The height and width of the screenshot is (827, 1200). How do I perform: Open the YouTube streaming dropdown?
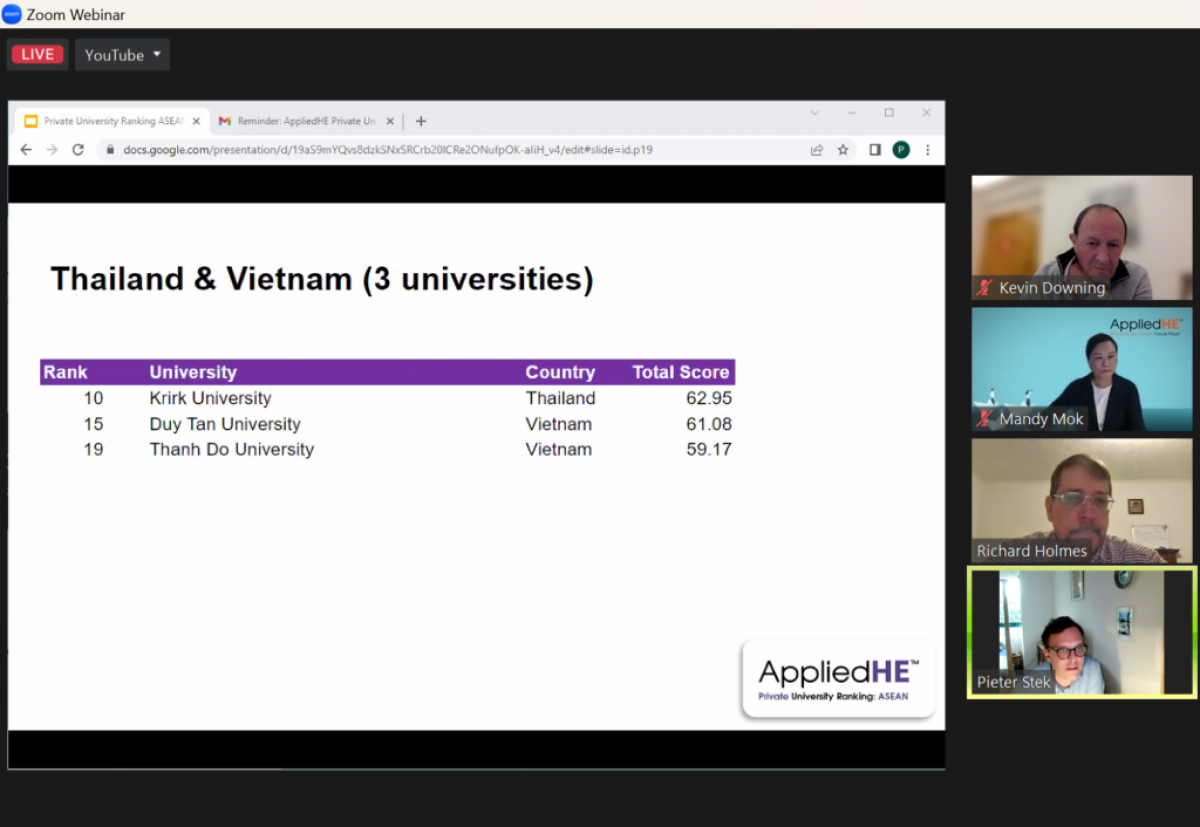(x=122, y=55)
